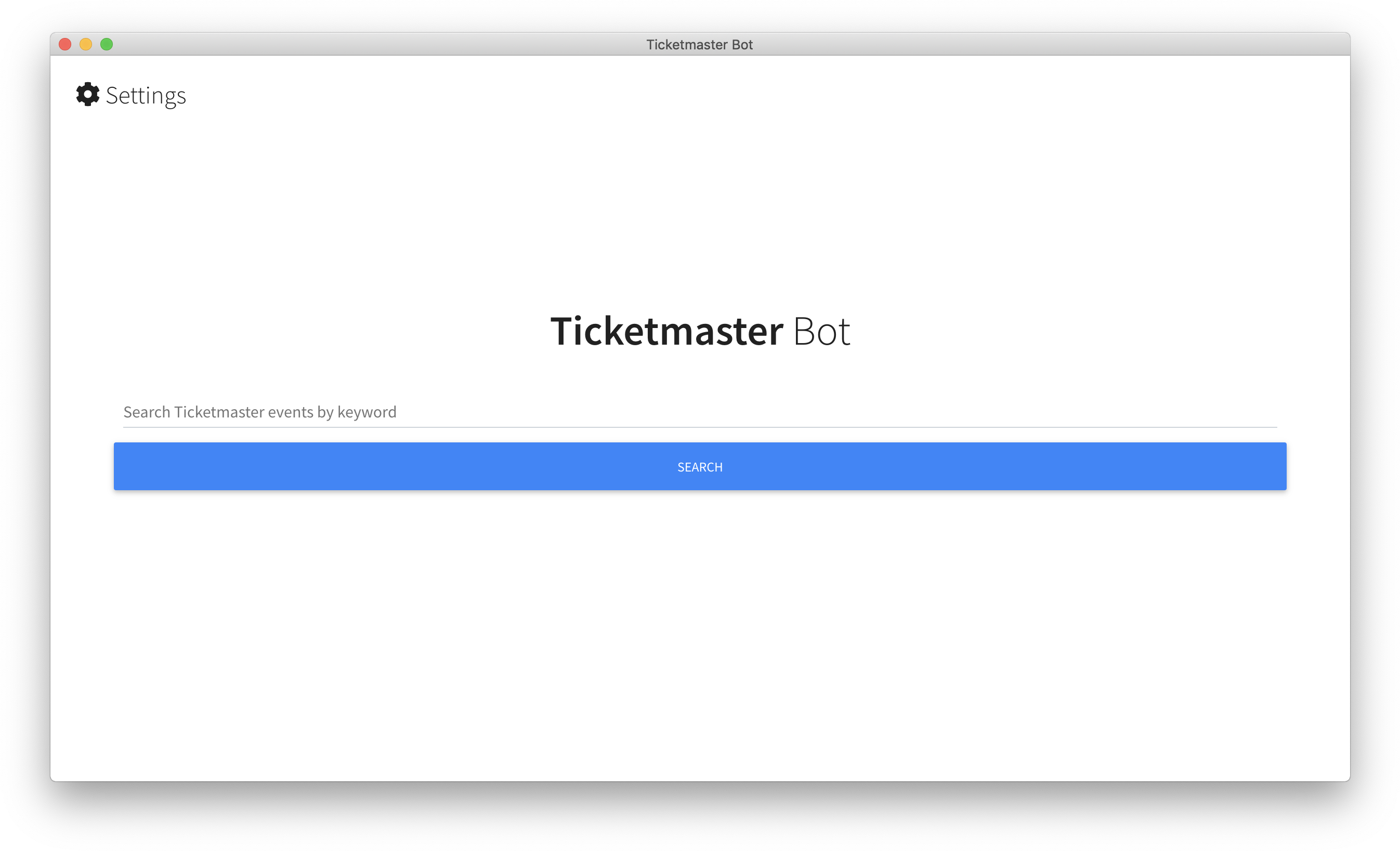1400x851 pixels.
Task: Click the word 'Search' in placeholder
Action: 147,412
